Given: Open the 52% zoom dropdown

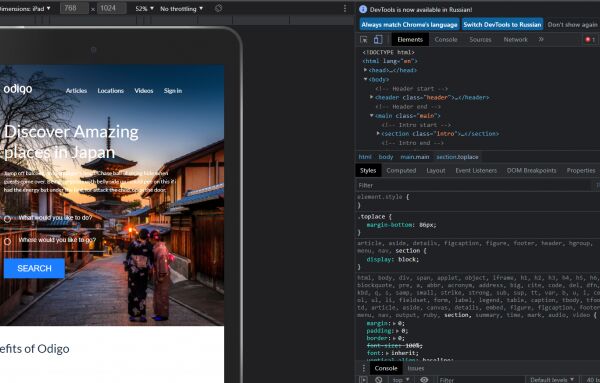Looking at the screenshot, I should (x=144, y=8).
